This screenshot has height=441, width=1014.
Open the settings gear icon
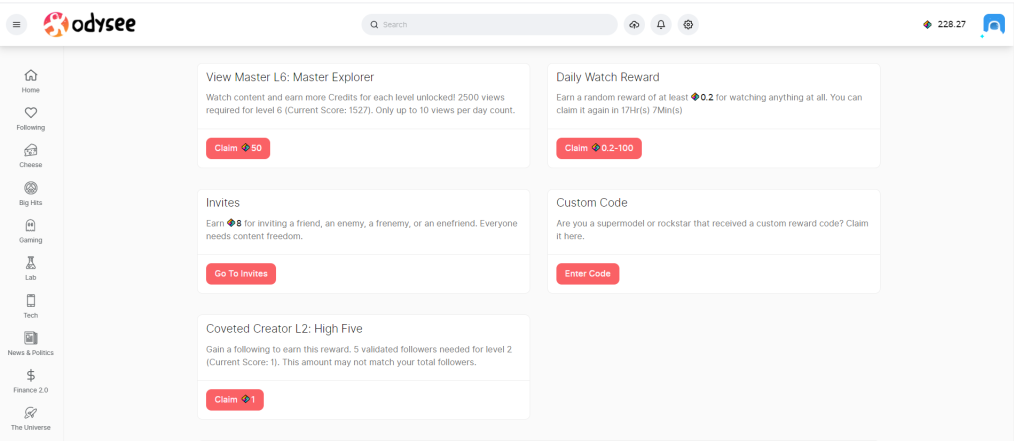pos(688,25)
